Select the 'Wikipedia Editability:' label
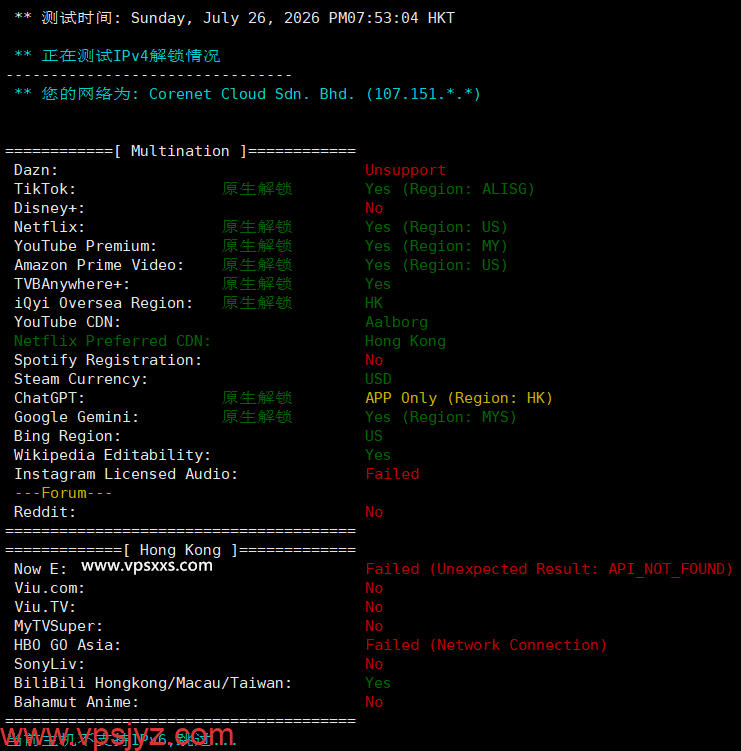The height and width of the screenshot is (751, 741). [x=113, y=455]
